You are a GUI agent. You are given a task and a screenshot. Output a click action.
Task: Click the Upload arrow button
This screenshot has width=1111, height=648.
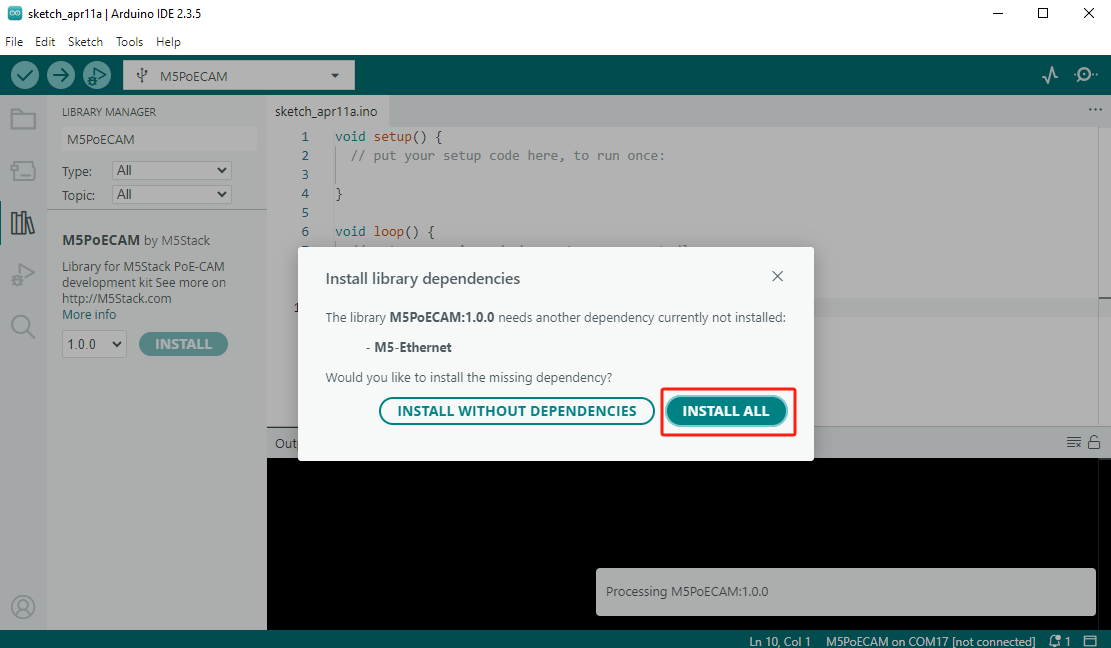coord(61,75)
